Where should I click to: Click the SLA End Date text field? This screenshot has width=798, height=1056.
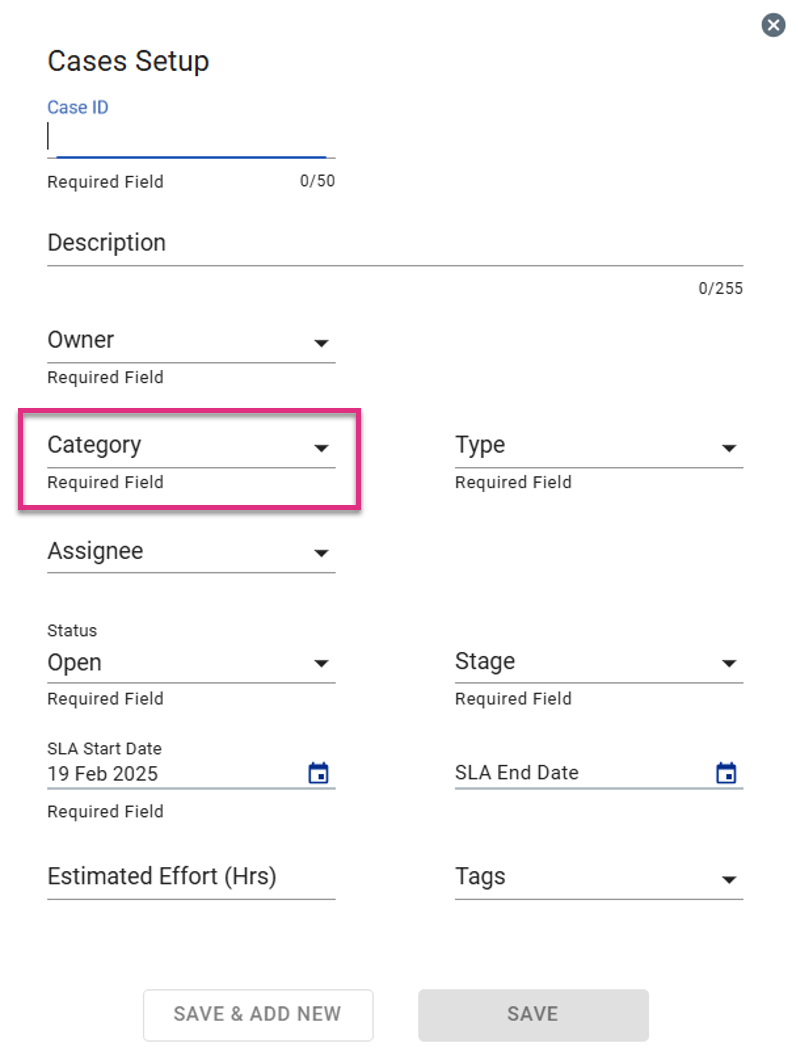(x=583, y=772)
